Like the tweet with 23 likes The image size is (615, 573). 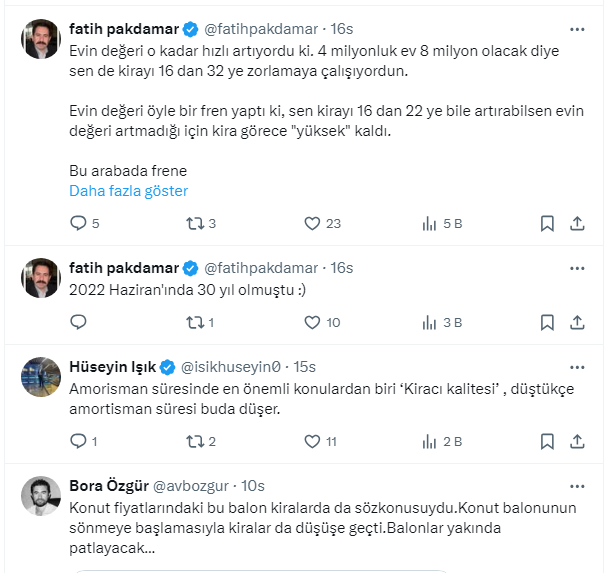pyautogui.click(x=311, y=223)
